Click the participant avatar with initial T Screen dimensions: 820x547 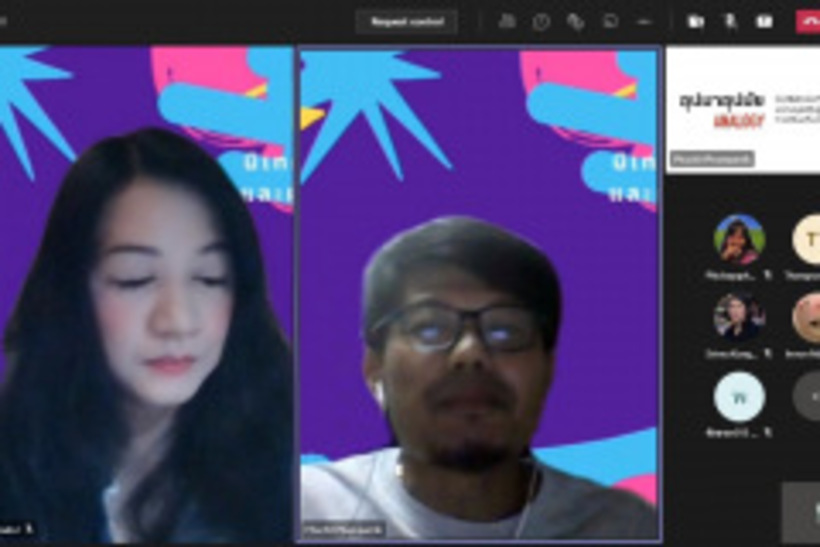point(808,239)
